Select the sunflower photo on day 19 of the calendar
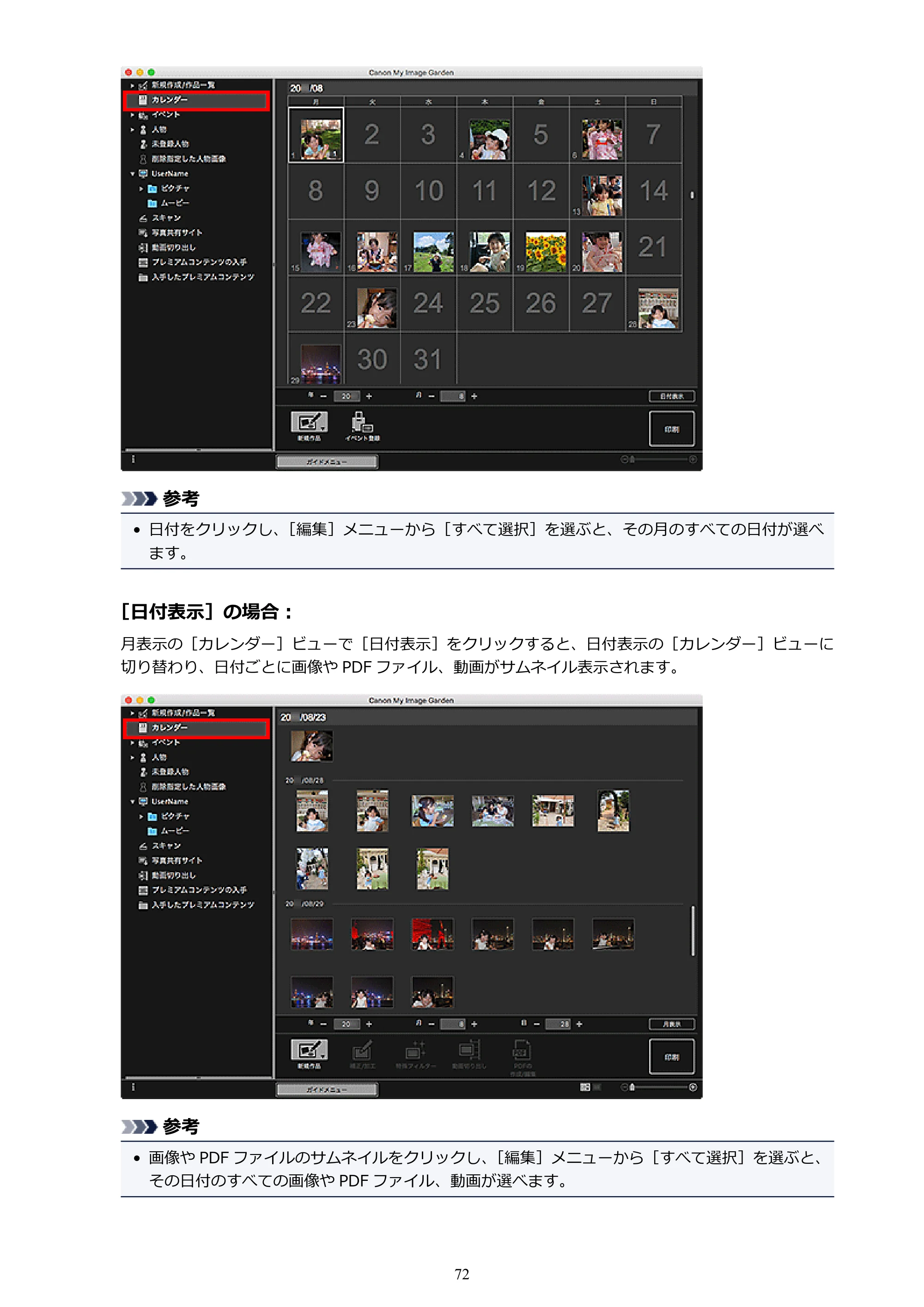This screenshot has width=924, height=1307. coord(546,252)
